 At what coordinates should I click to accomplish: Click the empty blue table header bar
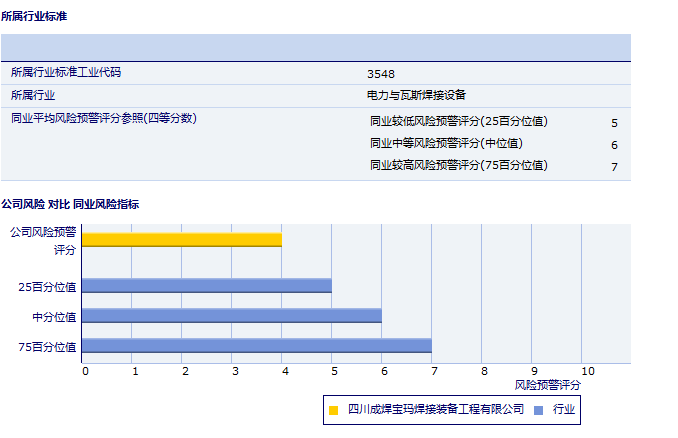315,47
